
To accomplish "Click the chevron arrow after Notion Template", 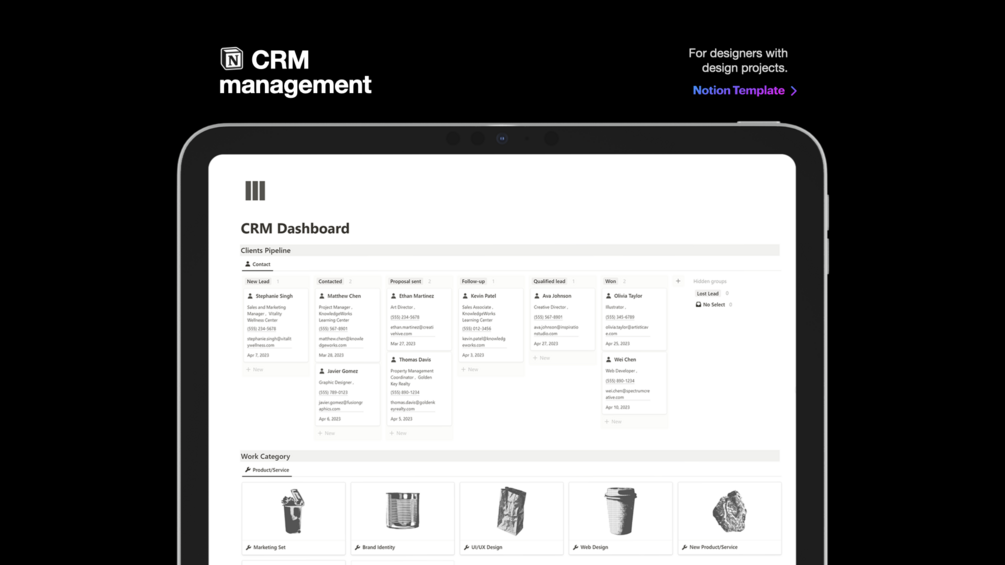I will [x=794, y=91].
